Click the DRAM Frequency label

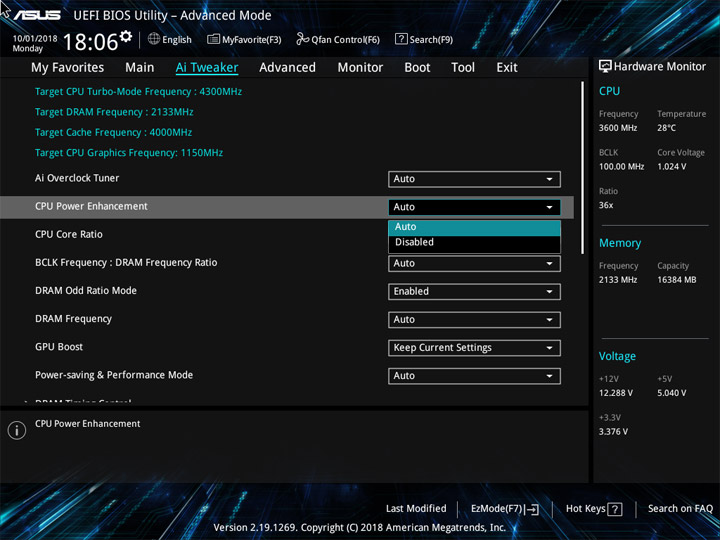[x=73, y=319]
